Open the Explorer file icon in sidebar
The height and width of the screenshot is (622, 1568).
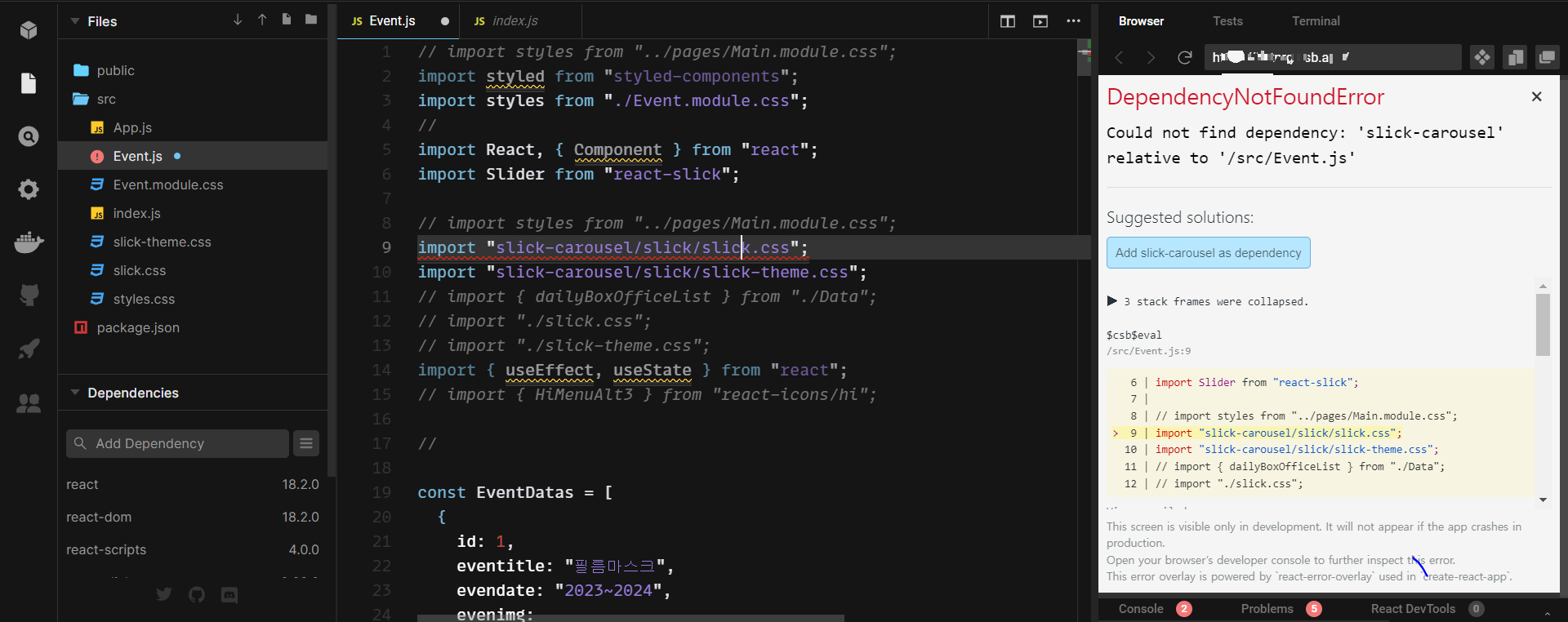(29, 83)
